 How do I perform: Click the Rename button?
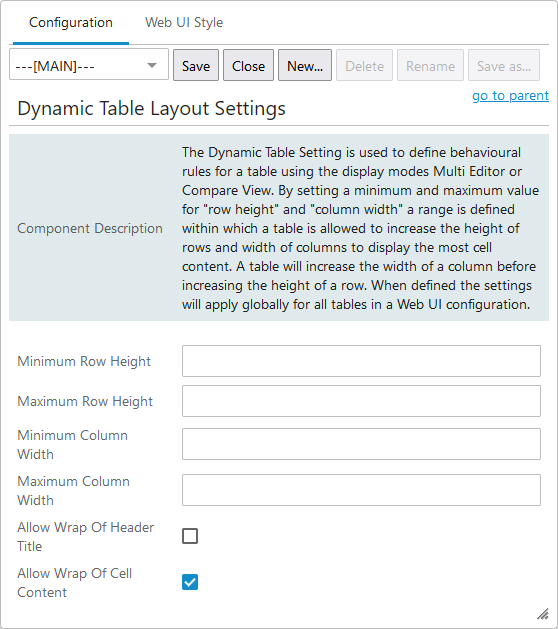430,65
